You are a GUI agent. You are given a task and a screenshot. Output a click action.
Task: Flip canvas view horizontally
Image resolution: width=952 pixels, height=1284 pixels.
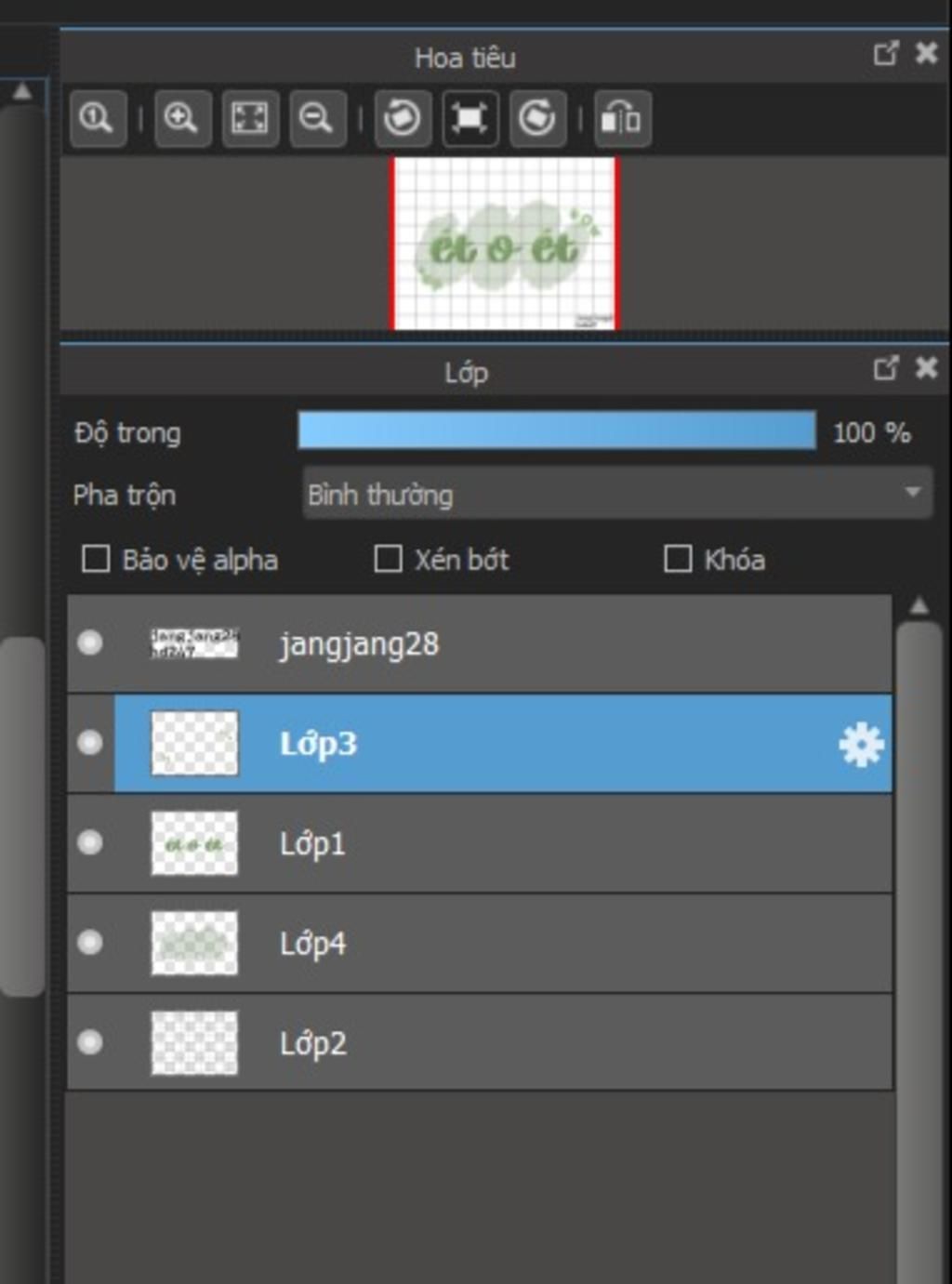(622, 118)
